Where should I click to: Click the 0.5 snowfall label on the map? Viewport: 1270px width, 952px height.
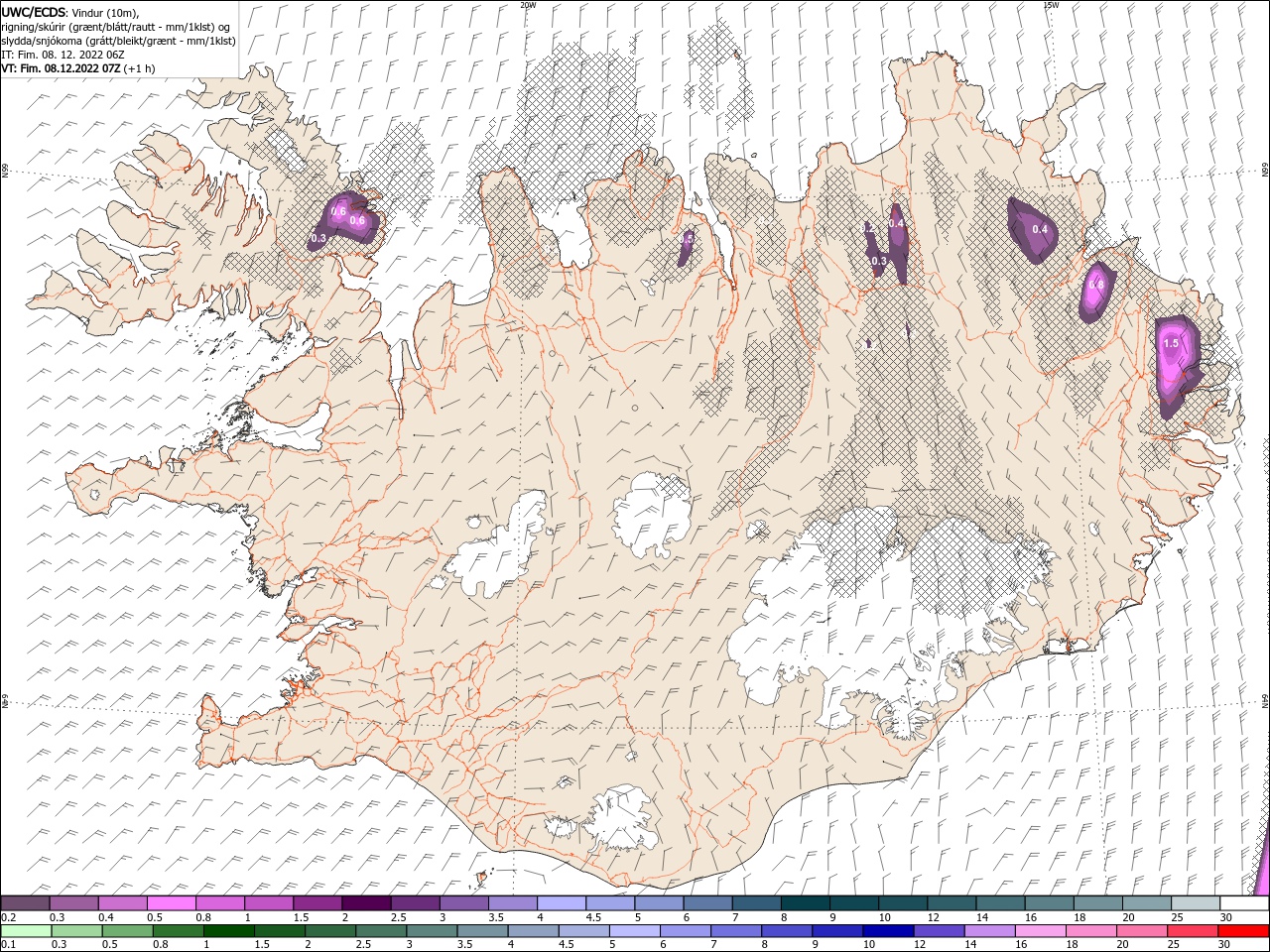[x=687, y=239]
